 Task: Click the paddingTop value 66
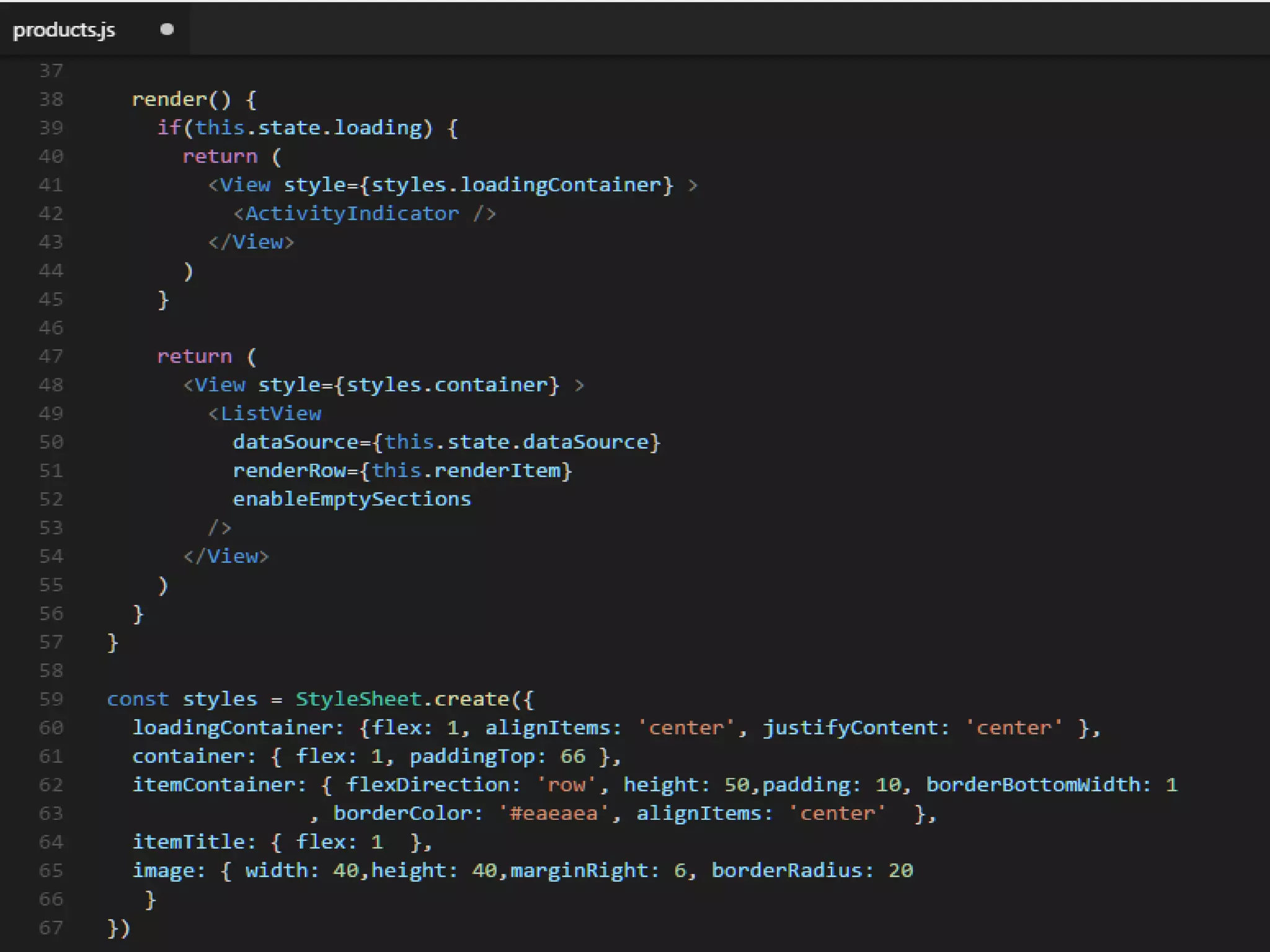coord(572,756)
